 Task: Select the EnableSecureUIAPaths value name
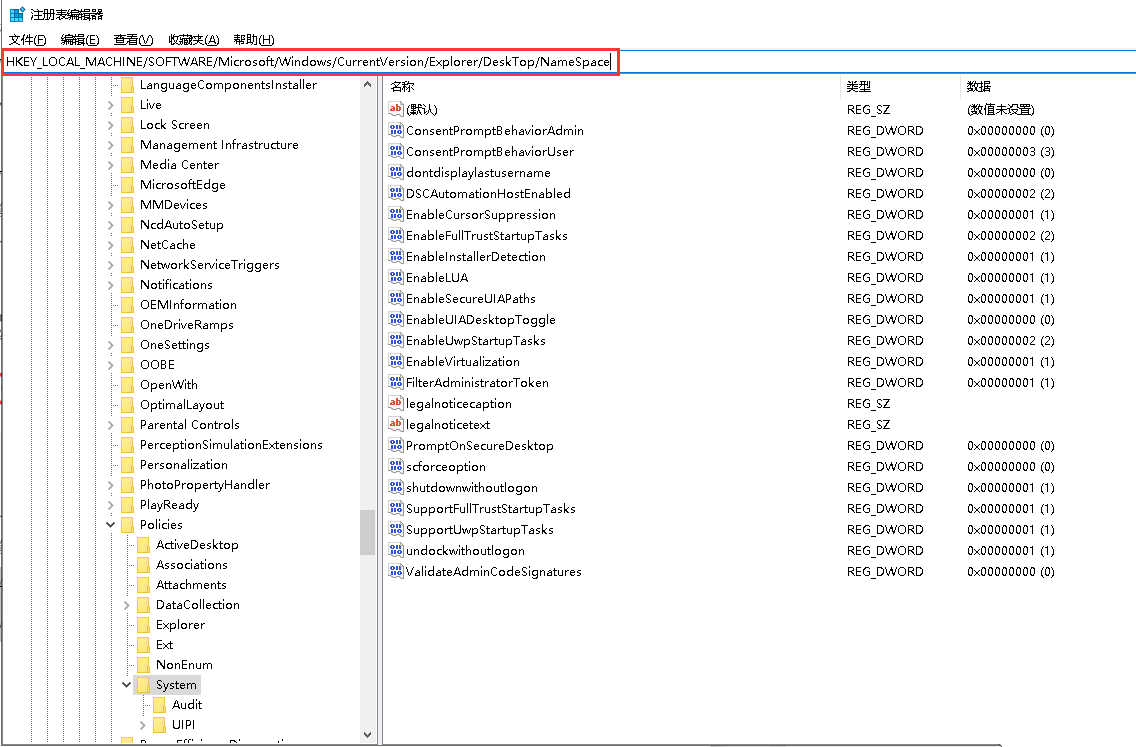[471, 299]
